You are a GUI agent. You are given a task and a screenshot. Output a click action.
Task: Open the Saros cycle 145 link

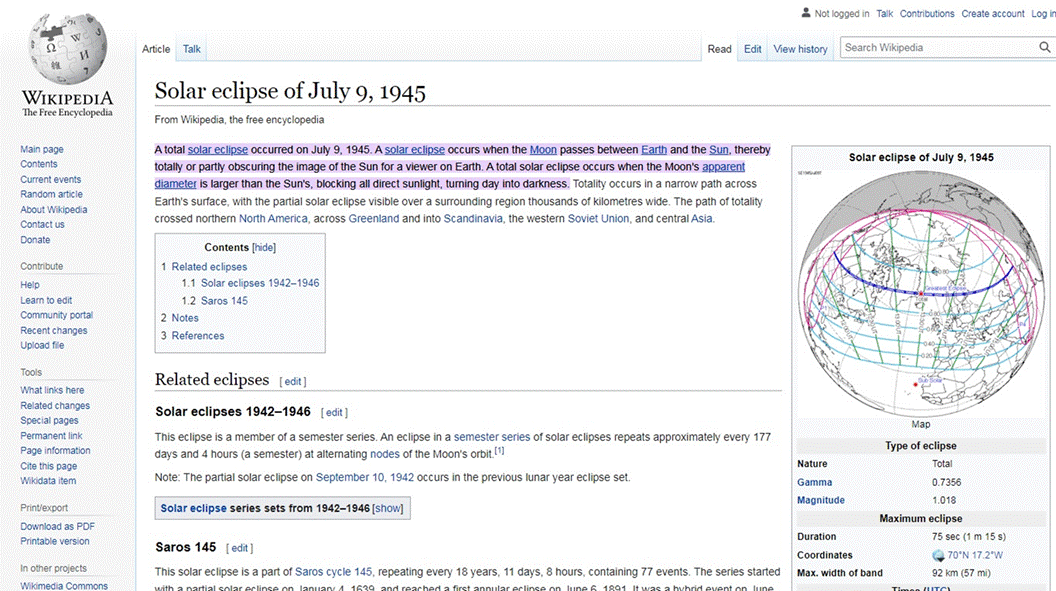click(333, 572)
